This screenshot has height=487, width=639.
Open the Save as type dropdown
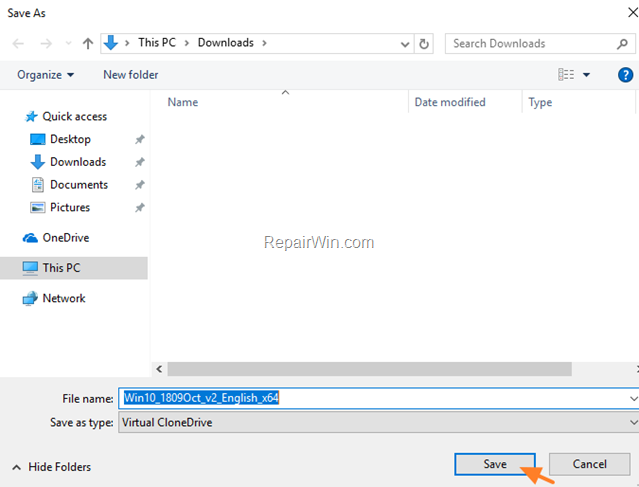[x=379, y=423]
